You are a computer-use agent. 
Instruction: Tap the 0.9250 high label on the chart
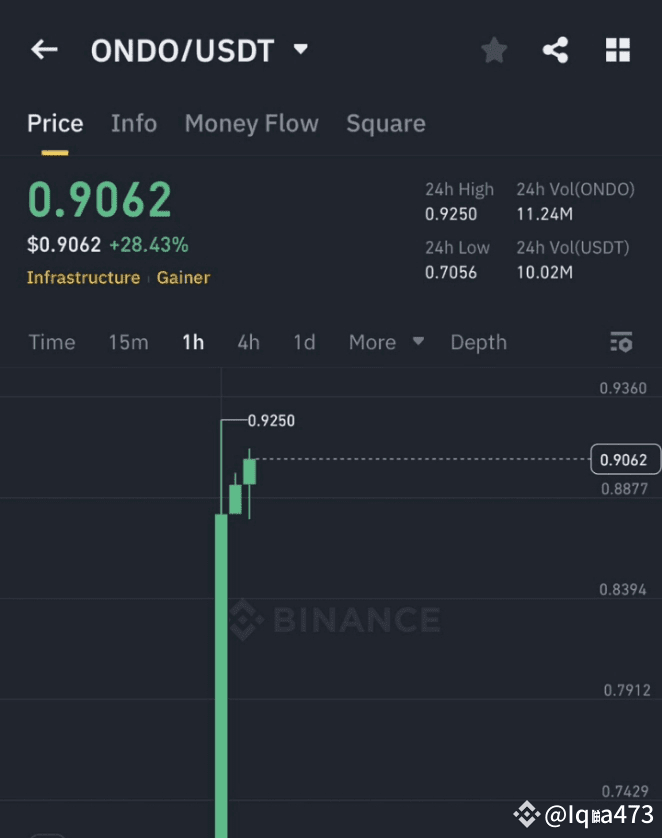(x=271, y=421)
